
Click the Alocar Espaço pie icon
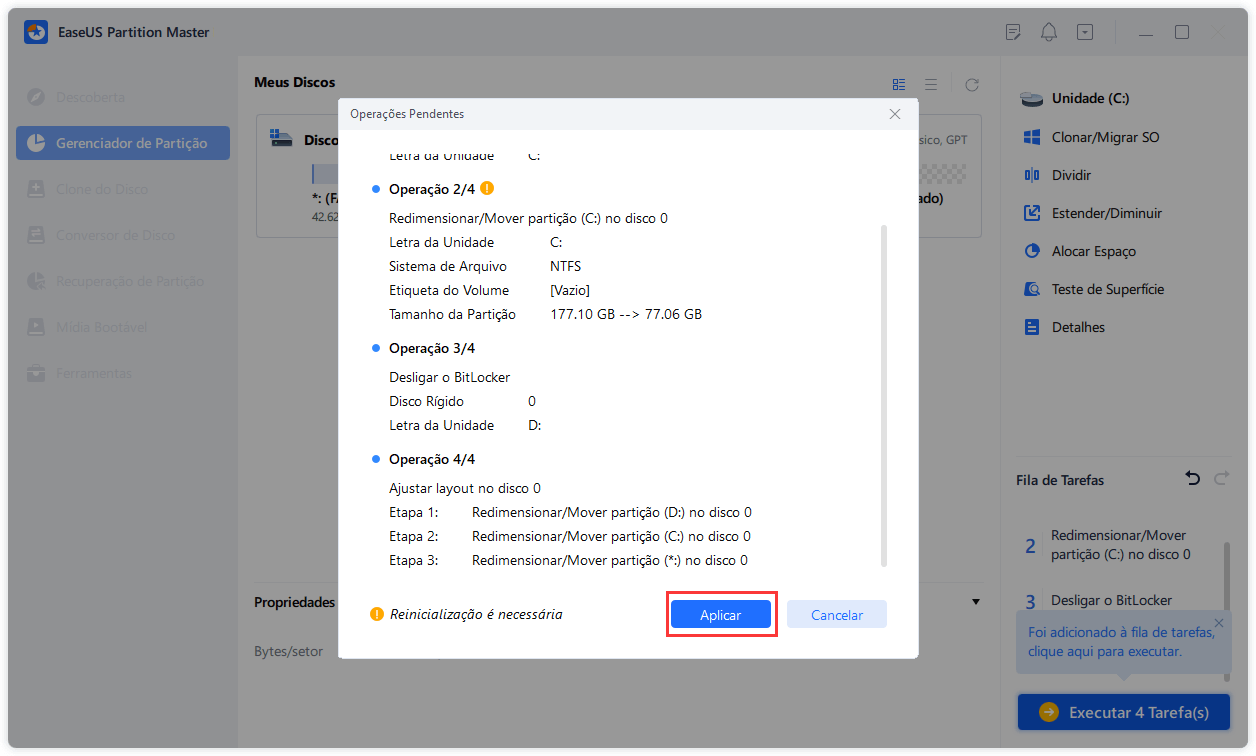pyautogui.click(x=1033, y=251)
